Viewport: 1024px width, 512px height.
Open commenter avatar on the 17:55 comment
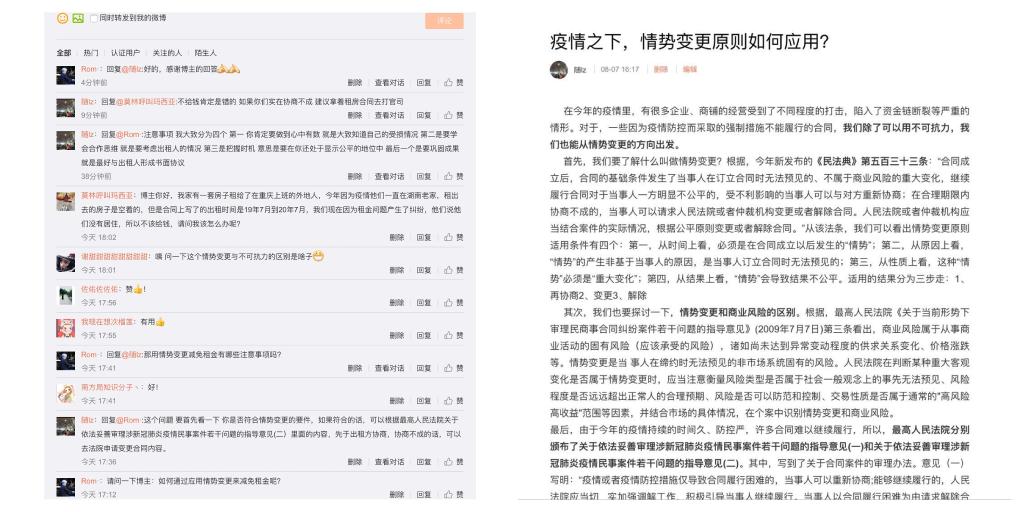click(x=64, y=325)
